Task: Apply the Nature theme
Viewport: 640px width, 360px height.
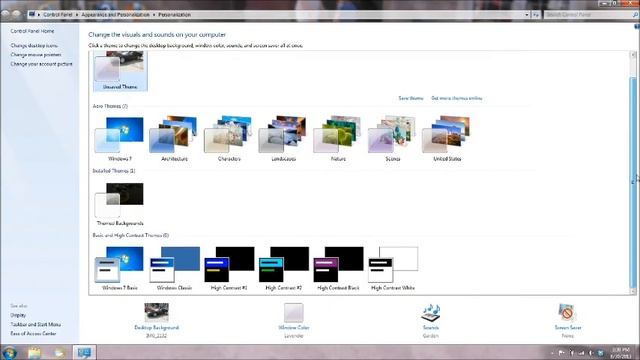Action: [x=338, y=139]
